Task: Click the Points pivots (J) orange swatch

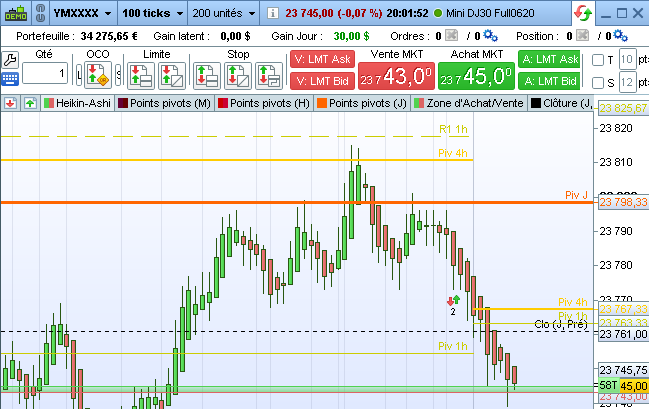Action: (322, 103)
